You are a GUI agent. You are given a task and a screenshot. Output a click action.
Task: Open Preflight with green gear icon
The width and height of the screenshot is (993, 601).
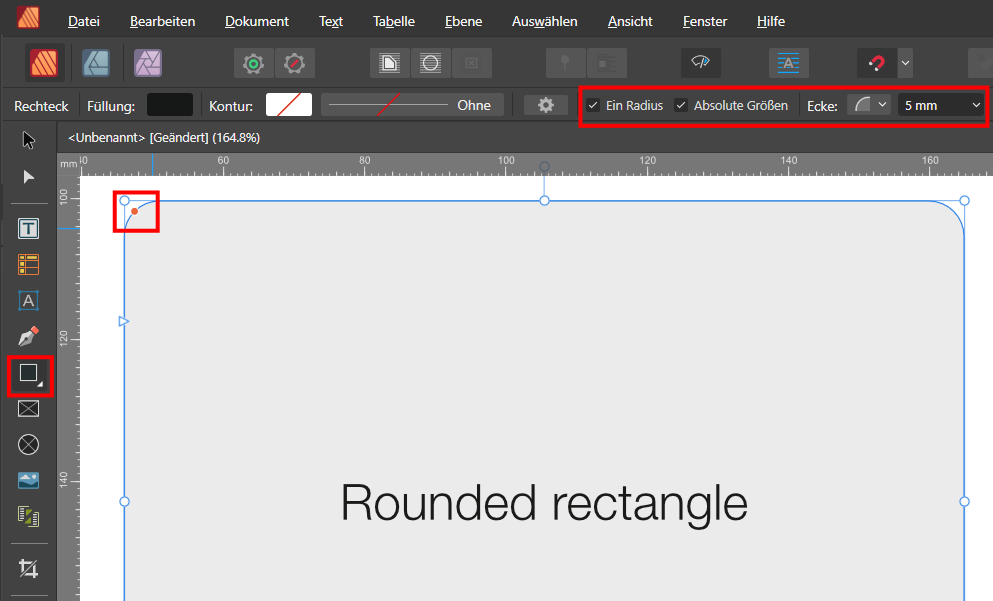pos(253,63)
